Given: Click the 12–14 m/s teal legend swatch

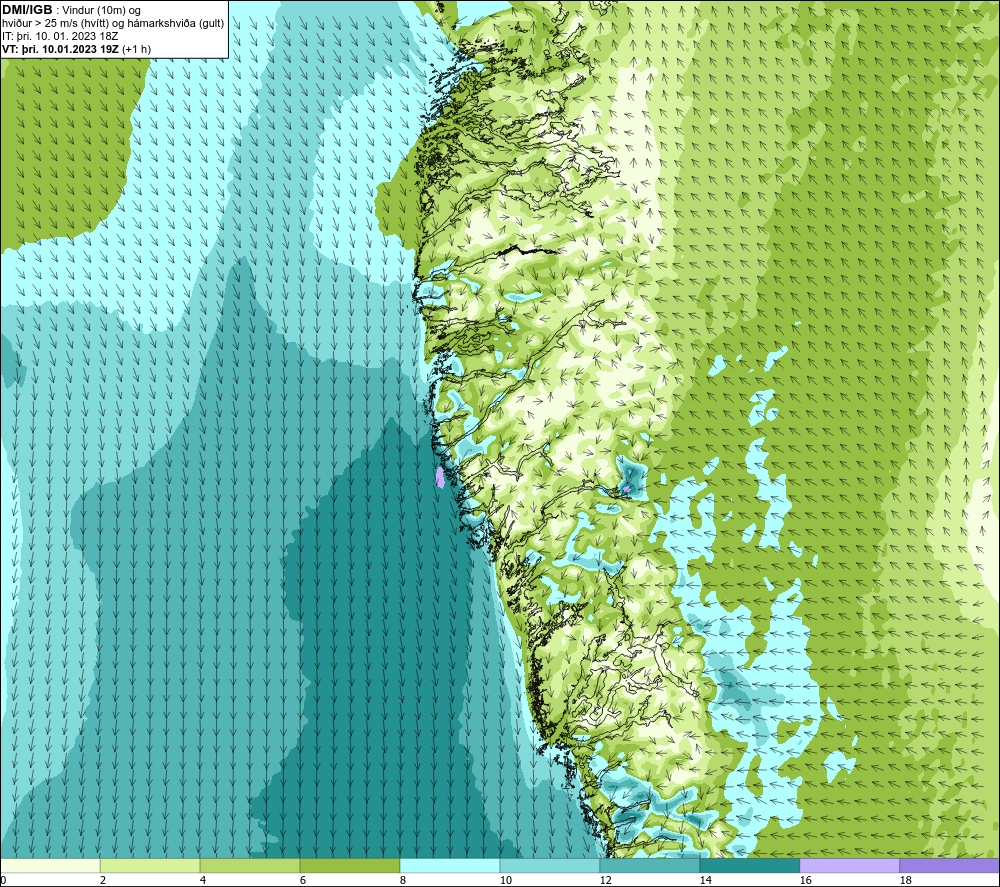Looking at the screenshot, I should click(x=649, y=865).
